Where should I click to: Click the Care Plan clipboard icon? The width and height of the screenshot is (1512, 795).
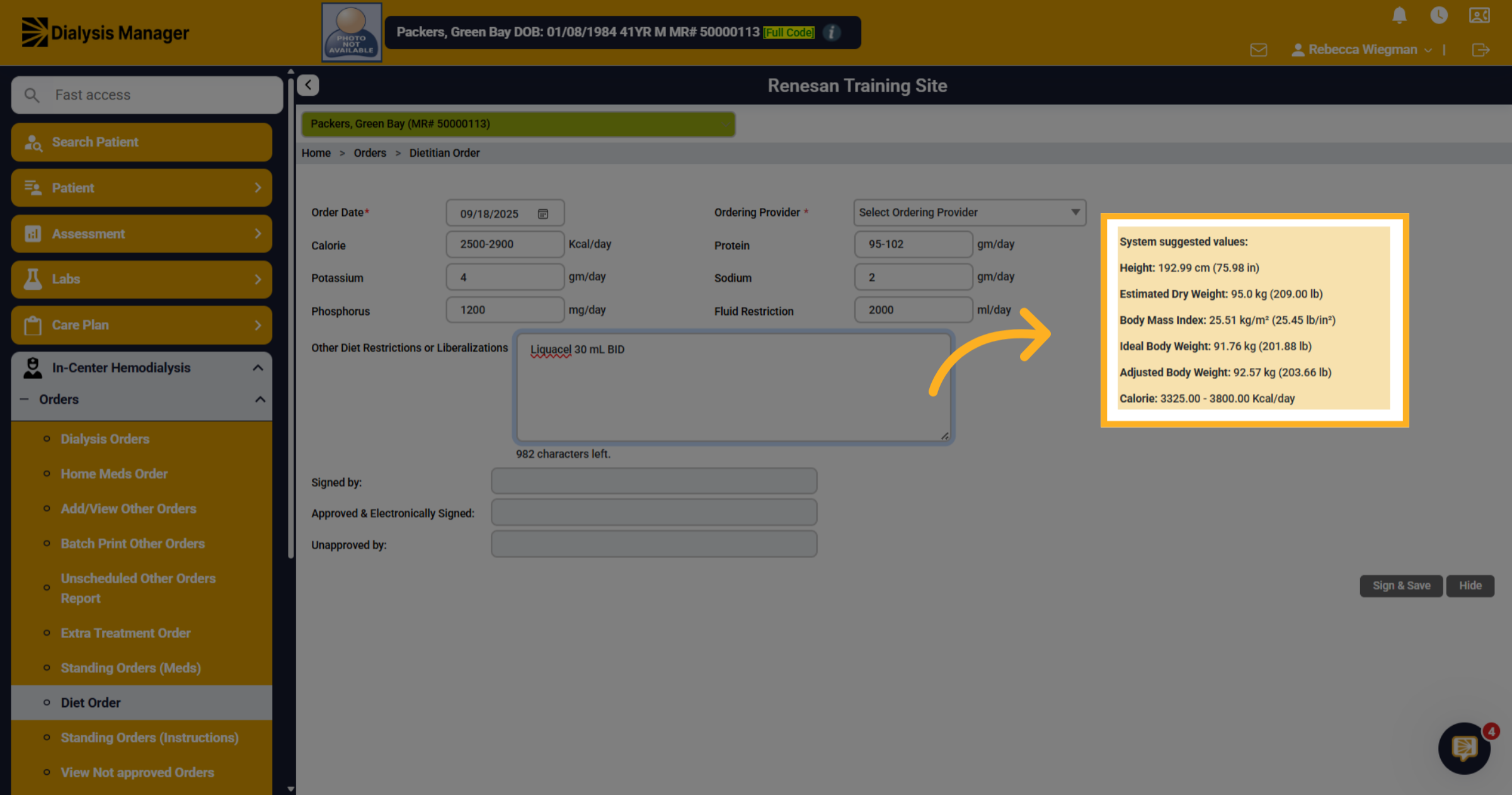coord(33,325)
